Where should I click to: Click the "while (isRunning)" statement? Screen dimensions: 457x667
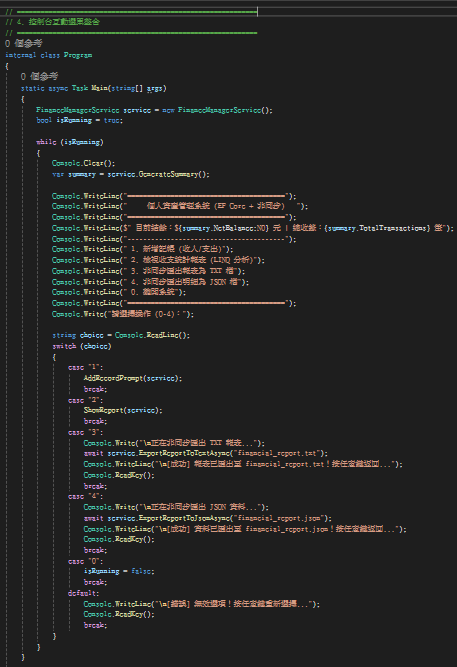tap(70, 142)
